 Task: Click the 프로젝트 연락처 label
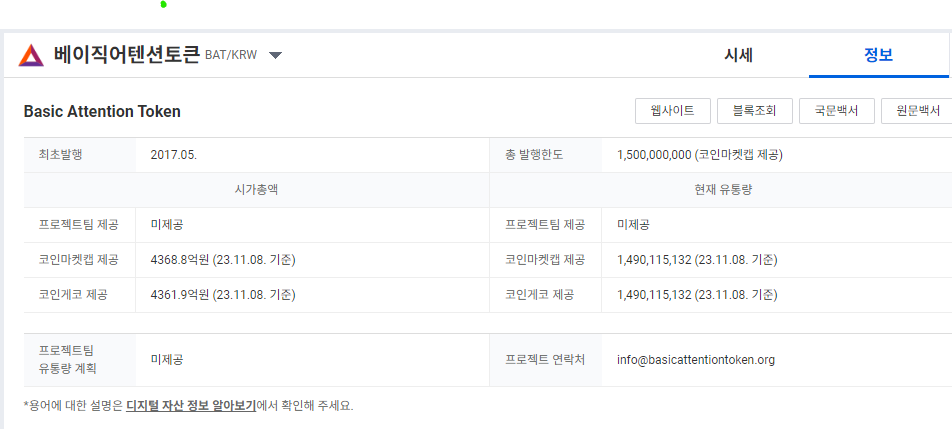point(545,360)
